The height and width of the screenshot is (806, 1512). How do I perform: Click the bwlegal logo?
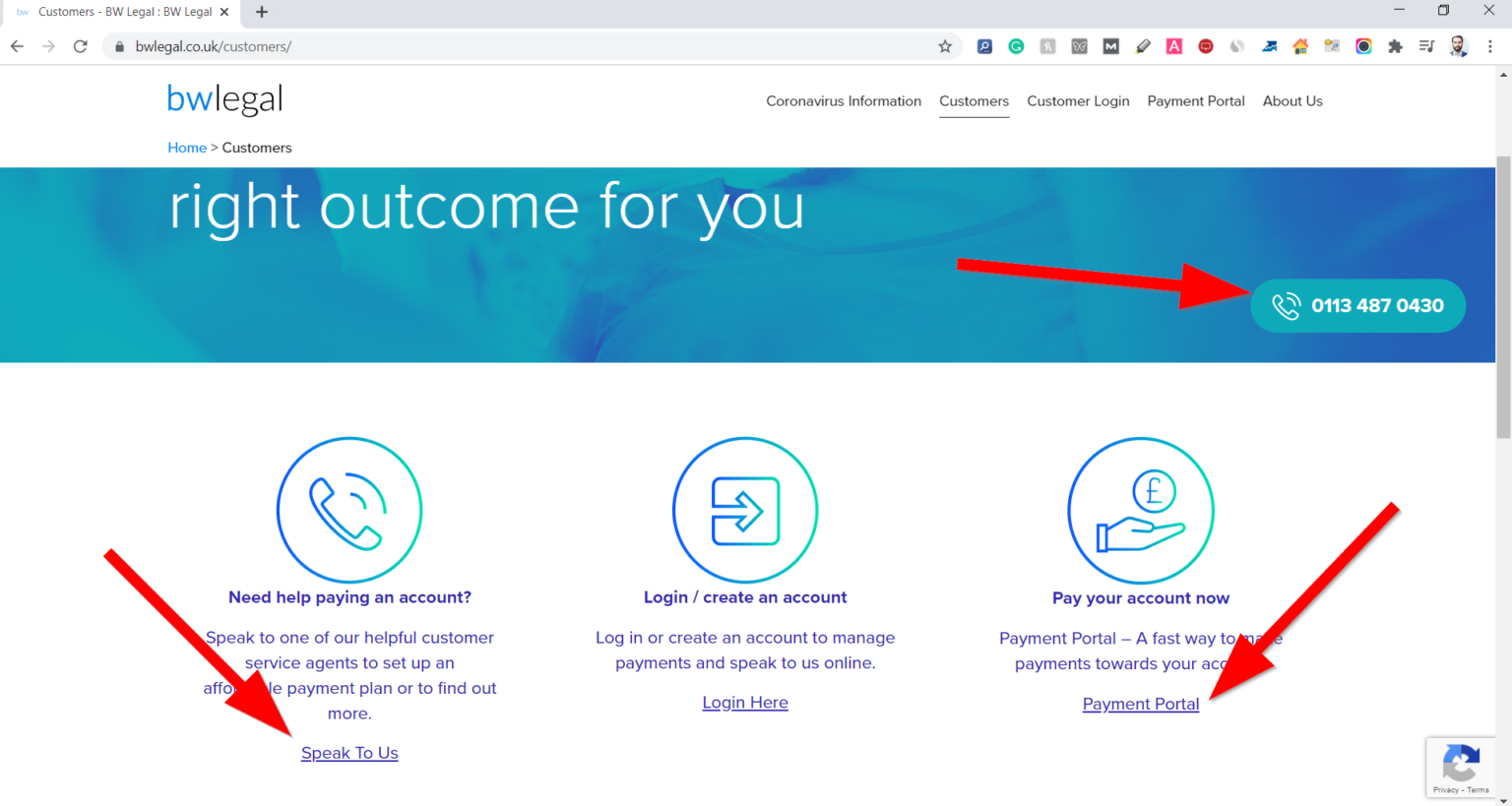point(224,99)
